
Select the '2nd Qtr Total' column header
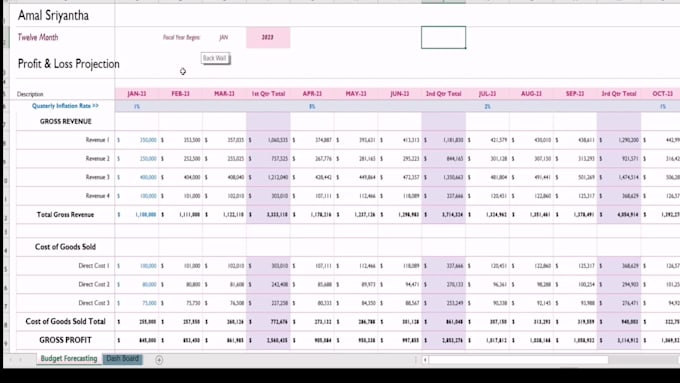pyautogui.click(x=443, y=94)
